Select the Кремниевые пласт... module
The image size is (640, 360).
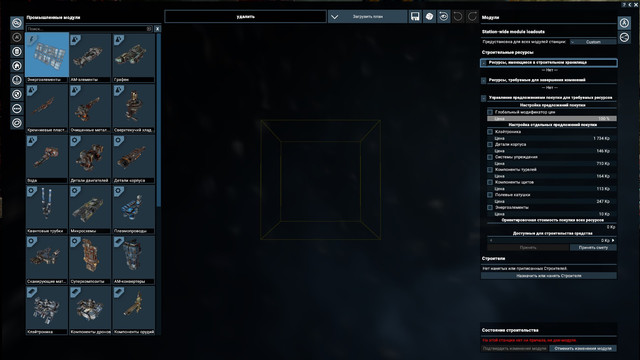pos(47,108)
